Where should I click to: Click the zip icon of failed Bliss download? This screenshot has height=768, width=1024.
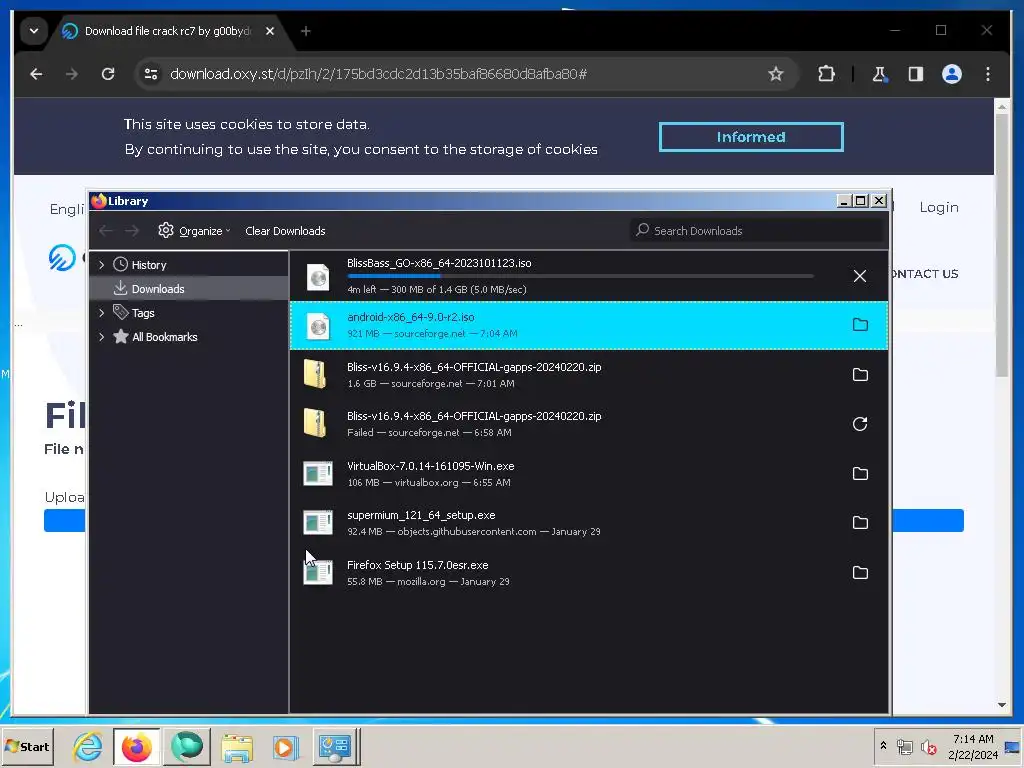click(x=315, y=424)
